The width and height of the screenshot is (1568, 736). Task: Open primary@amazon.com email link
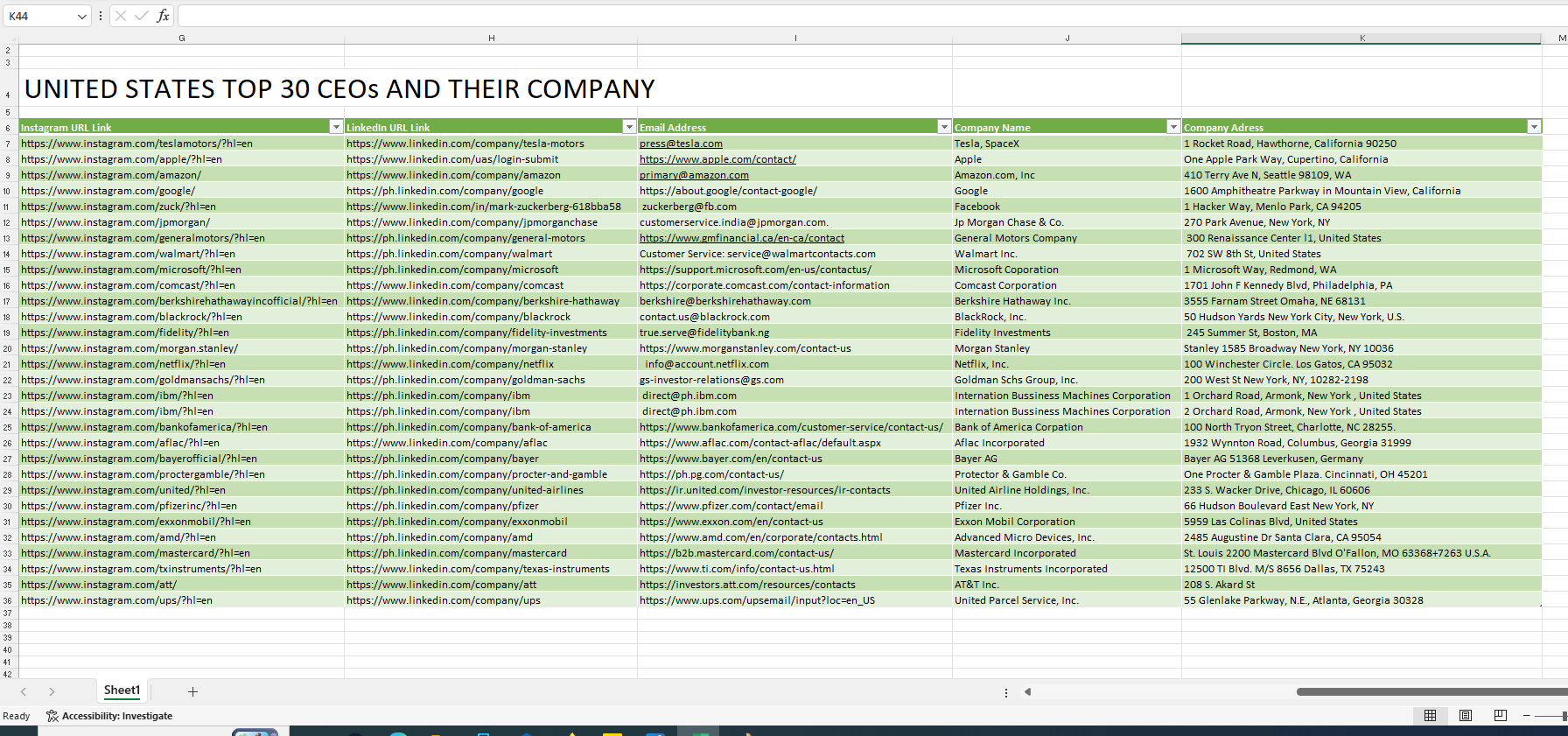click(694, 175)
